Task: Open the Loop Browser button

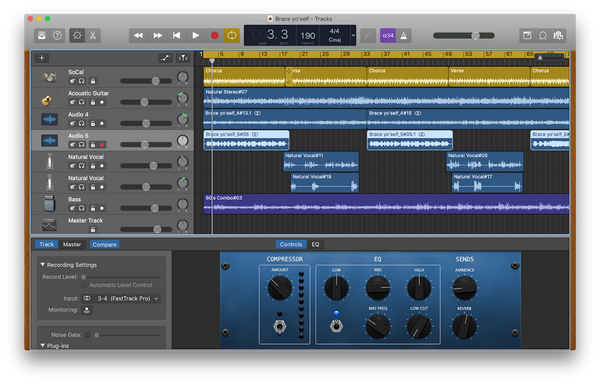Action: 543,36
